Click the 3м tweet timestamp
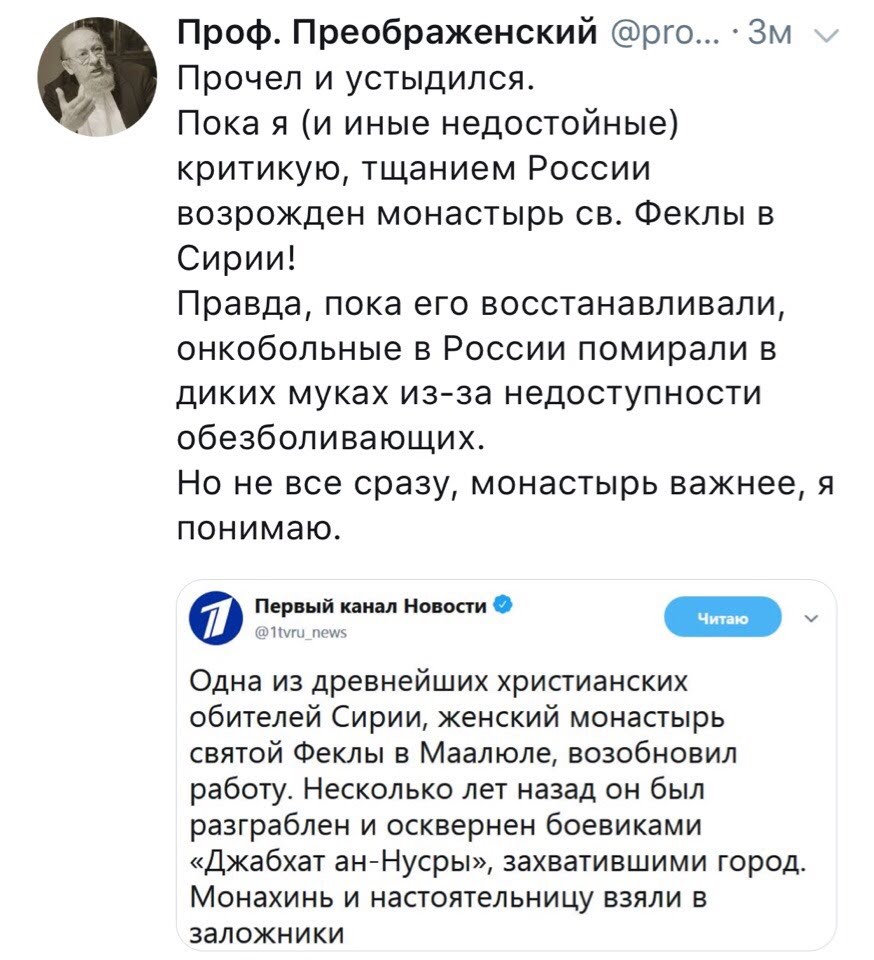Screen dimensions: 874x960 769,35
